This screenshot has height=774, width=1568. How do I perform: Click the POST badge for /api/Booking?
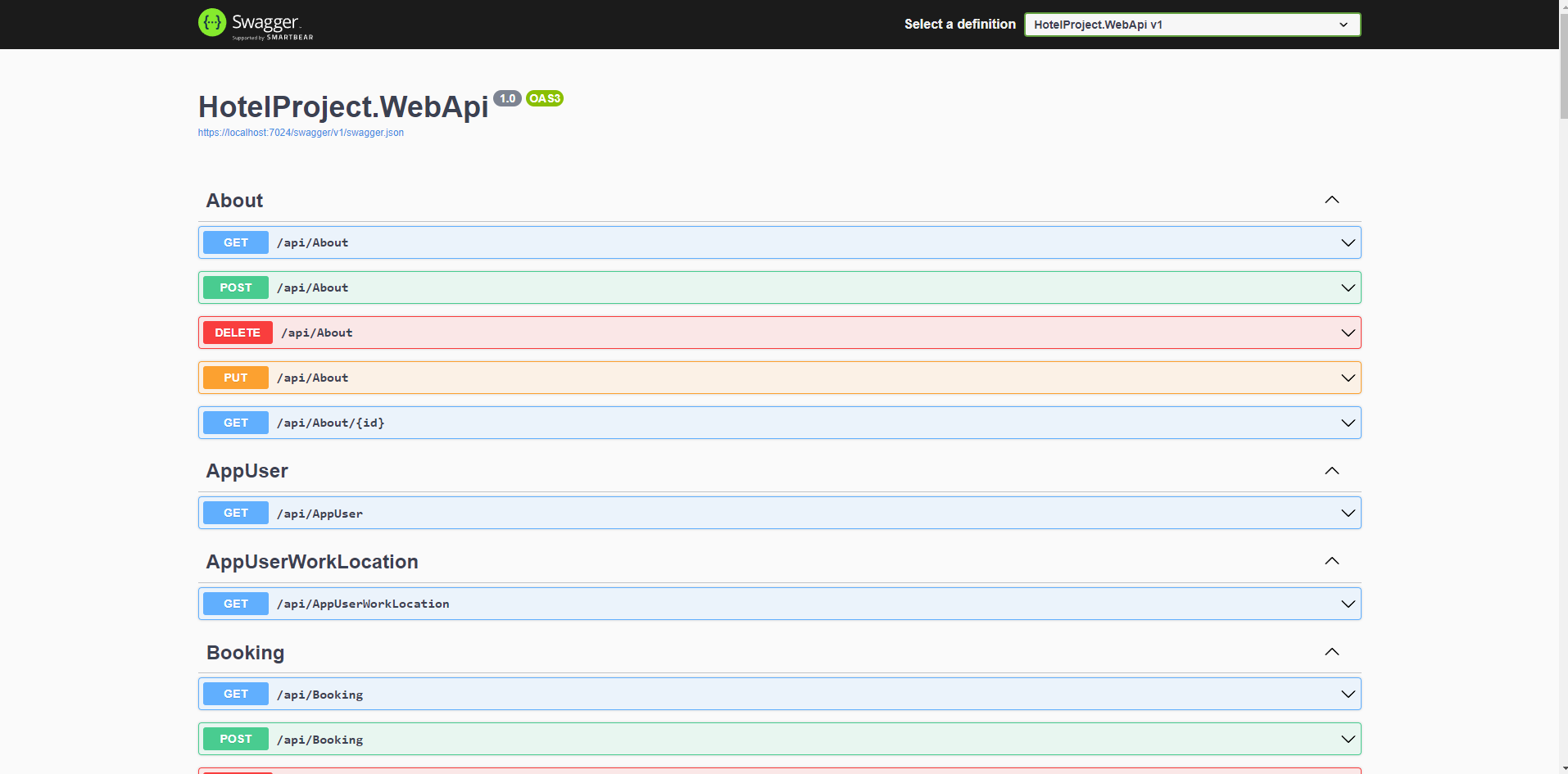(235, 739)
